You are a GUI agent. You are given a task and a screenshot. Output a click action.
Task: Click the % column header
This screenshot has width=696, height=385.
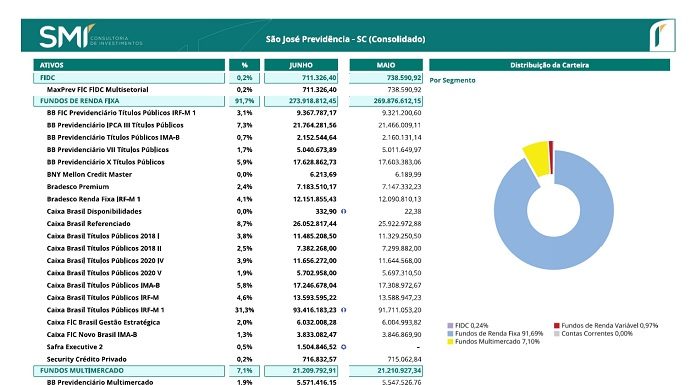pos(245,65)
